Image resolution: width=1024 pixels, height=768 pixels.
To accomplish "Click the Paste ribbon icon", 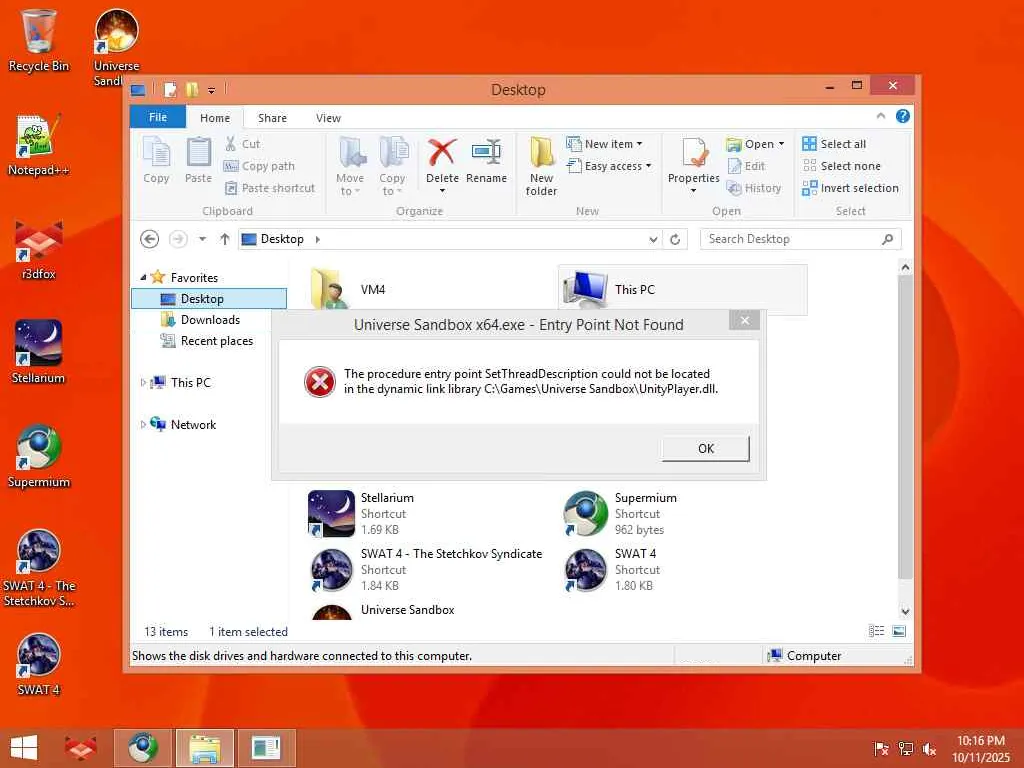I will pyautogui.click(x=199, y=160).
